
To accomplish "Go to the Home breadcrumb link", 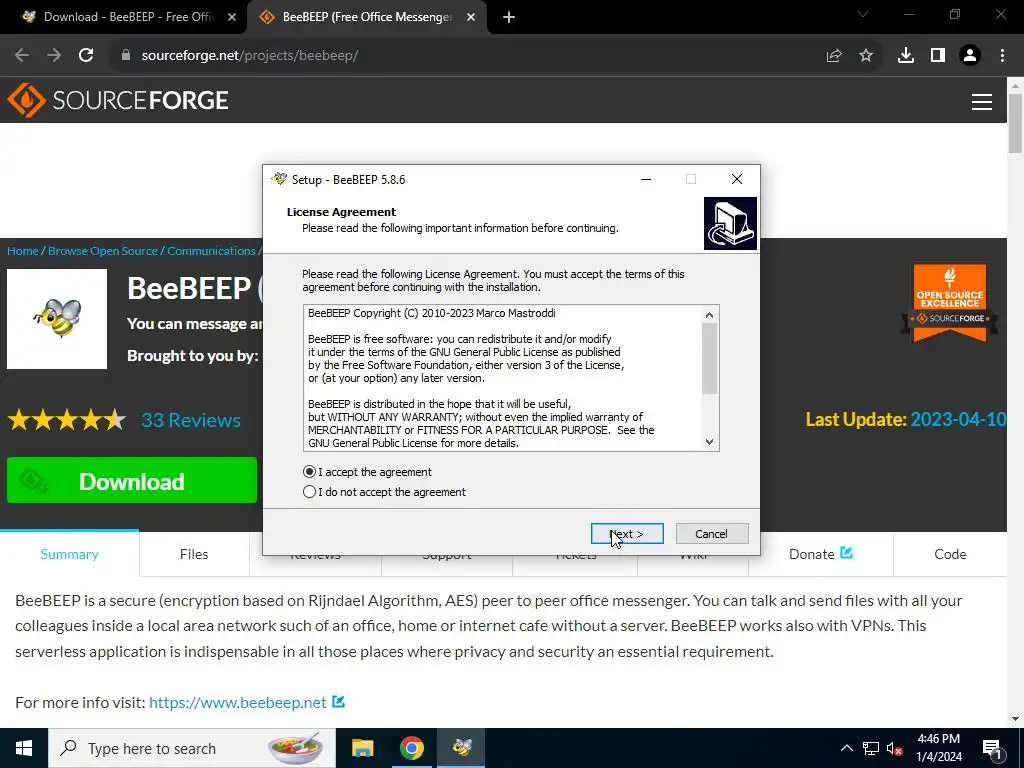I will coord(23,251).
